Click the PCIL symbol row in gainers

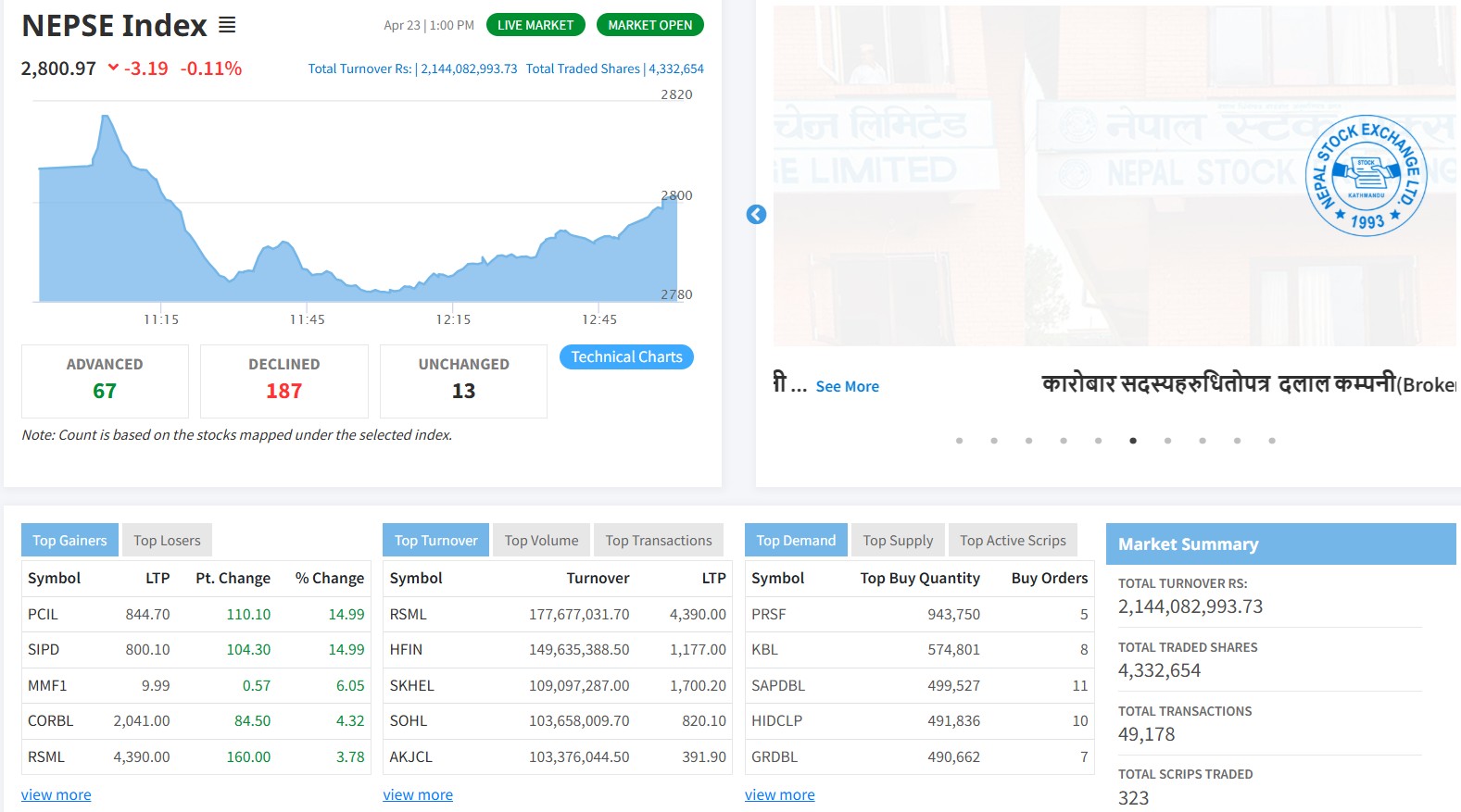click(44, 615)
